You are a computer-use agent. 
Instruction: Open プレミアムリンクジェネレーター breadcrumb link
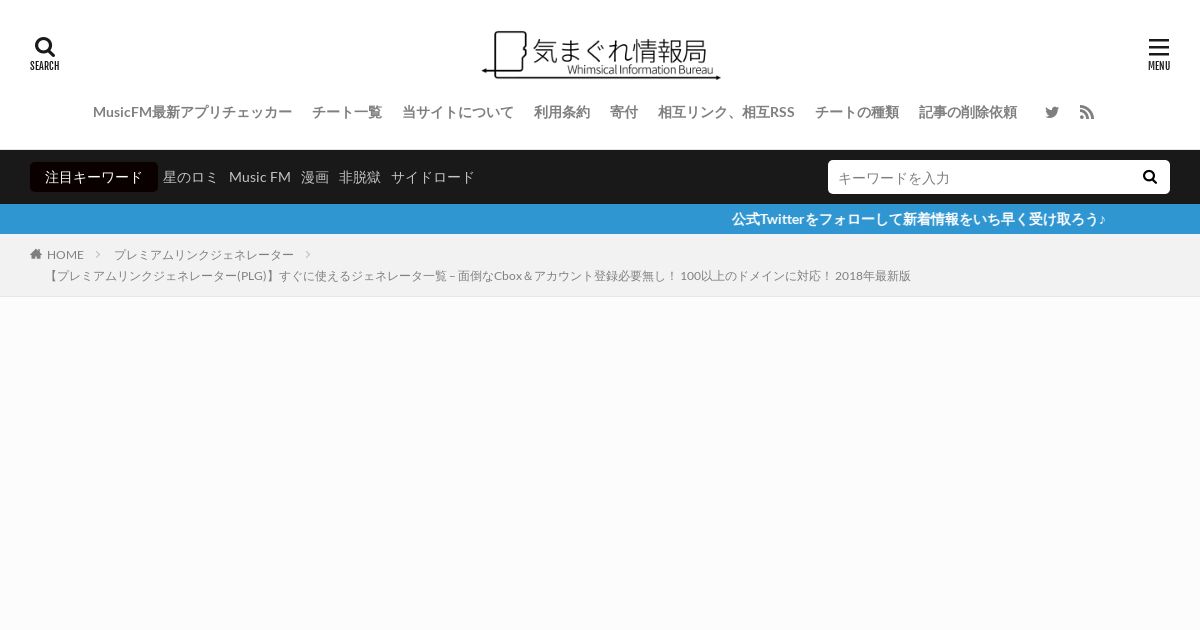(x=204, y=255)
